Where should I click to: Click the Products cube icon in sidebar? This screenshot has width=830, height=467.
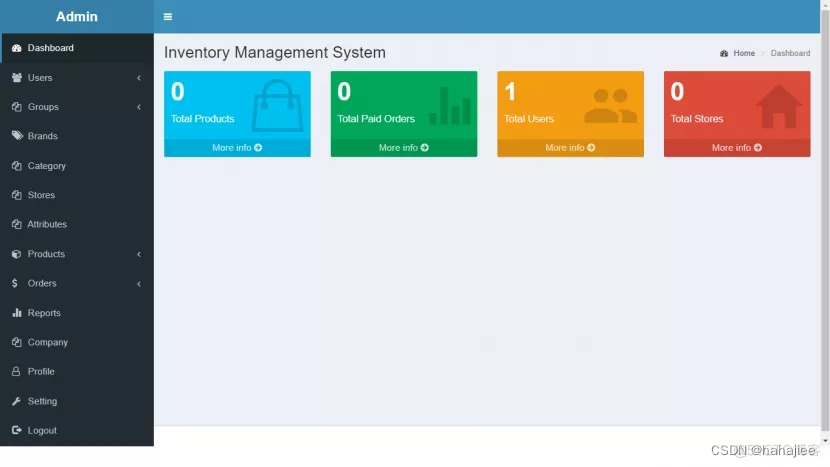(17, 254)
